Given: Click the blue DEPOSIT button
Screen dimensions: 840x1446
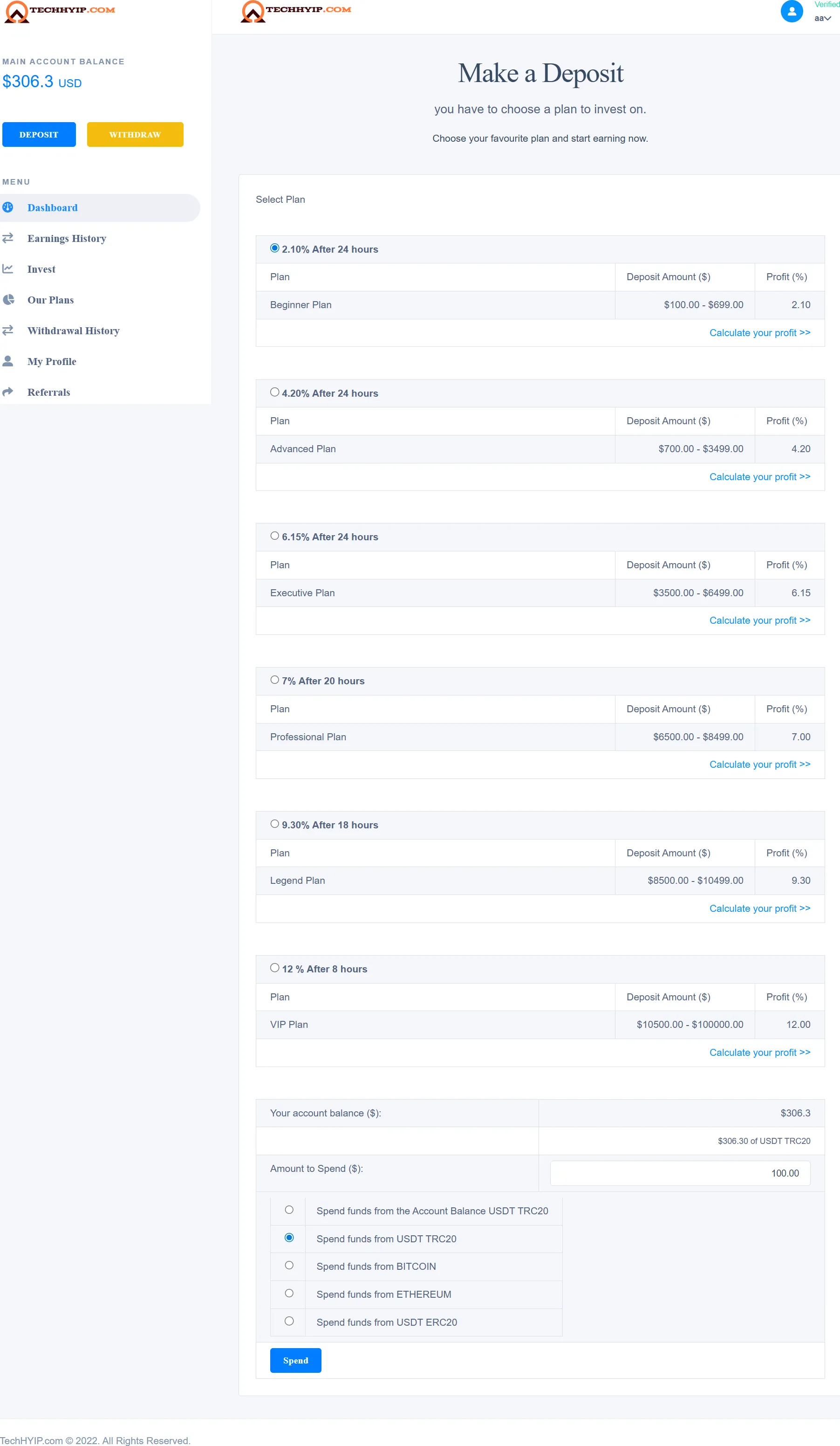Looking at the screenshot, I should (x=39, y=134).
